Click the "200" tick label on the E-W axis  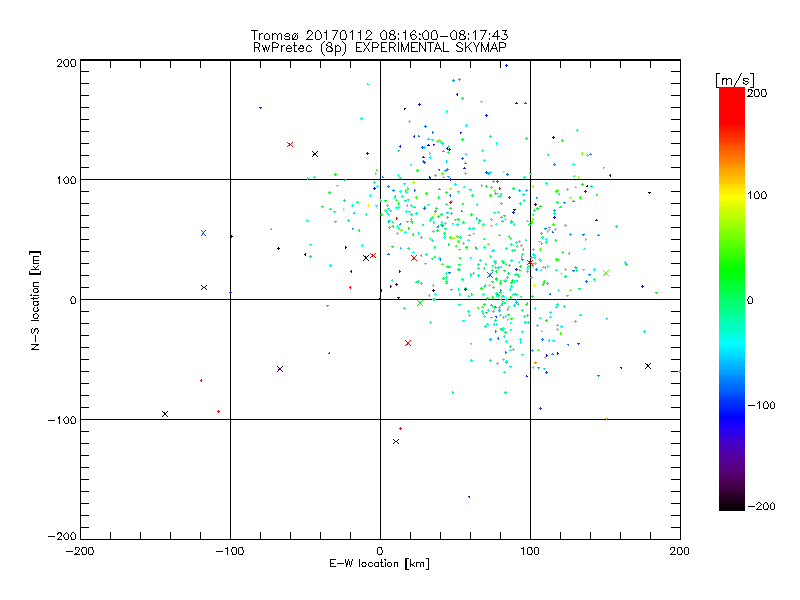[x=680, y=551]
